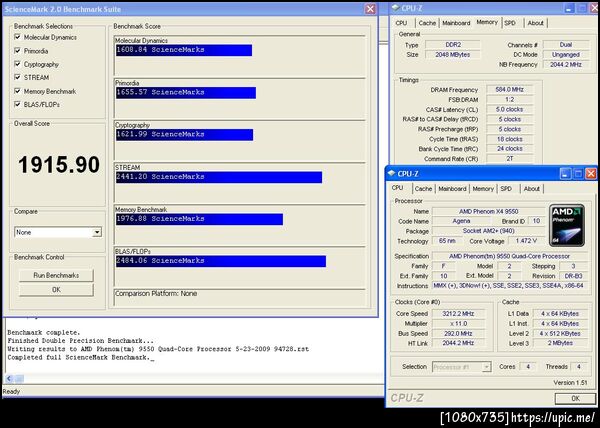Click the Bus Speed value 292.0 MHz
The image size is (600, 428).
click(458, 334)
